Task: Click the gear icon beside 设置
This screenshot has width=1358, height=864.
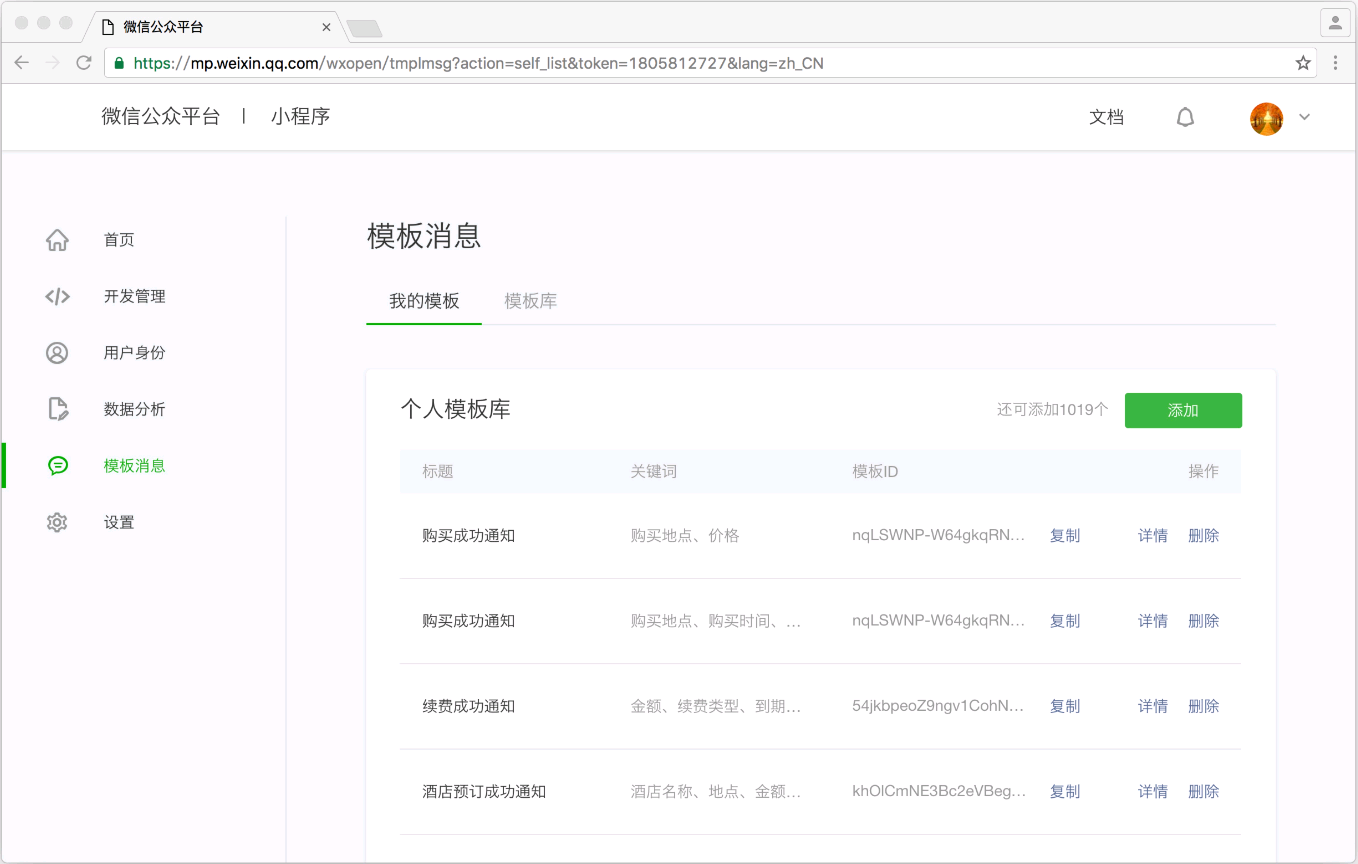Action: 57,522
